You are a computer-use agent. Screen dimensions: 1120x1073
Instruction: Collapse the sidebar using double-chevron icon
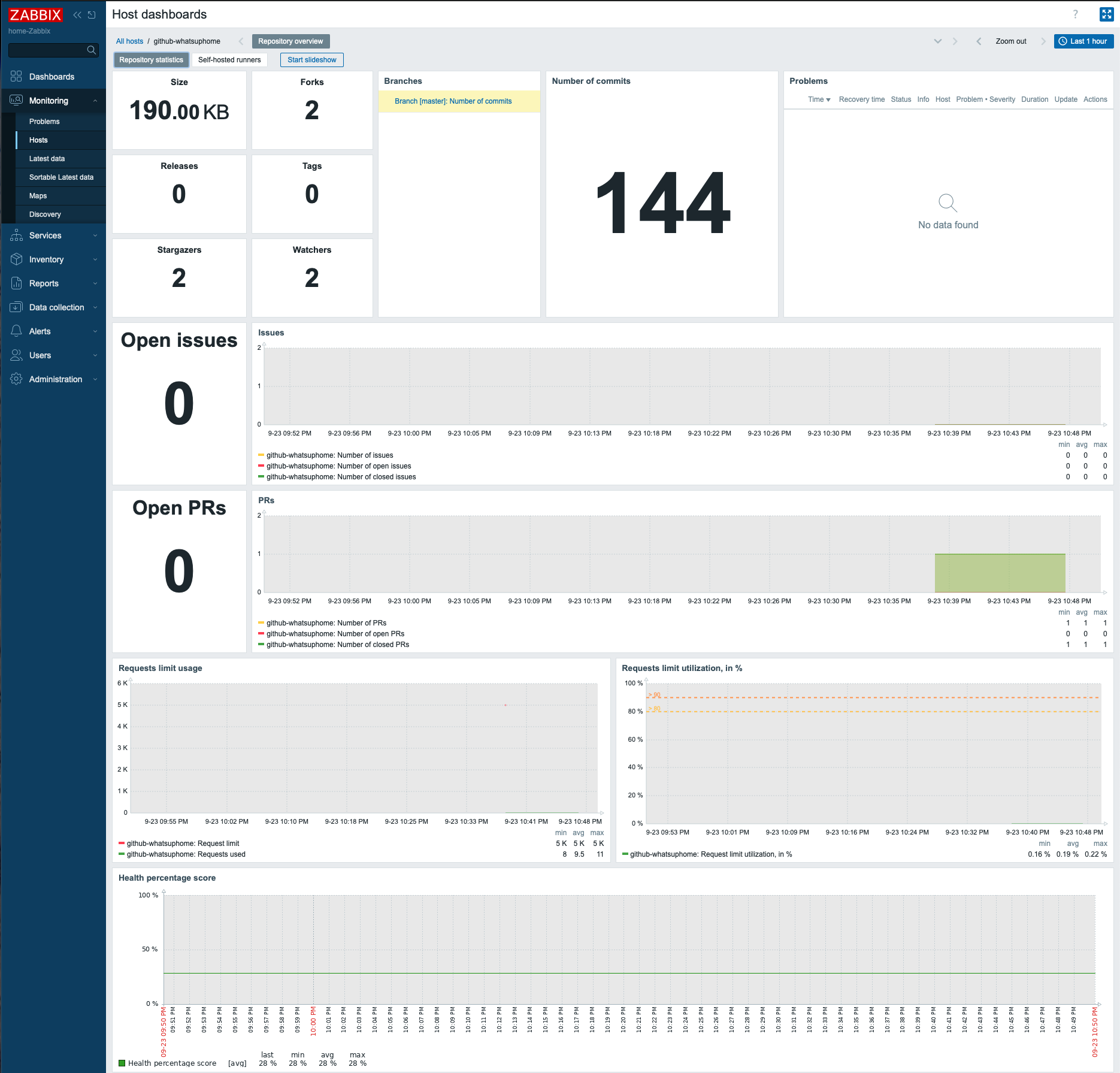(x=77, y=14)
